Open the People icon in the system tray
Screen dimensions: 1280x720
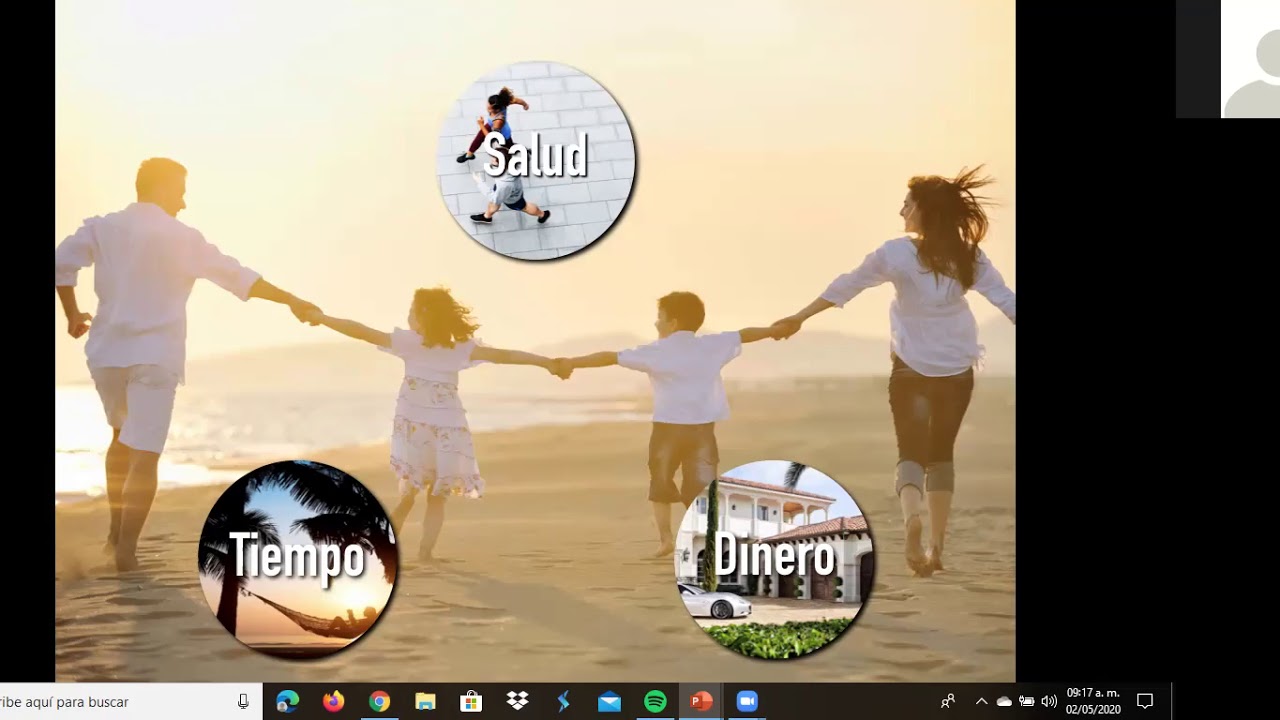[x=948, y=702]
